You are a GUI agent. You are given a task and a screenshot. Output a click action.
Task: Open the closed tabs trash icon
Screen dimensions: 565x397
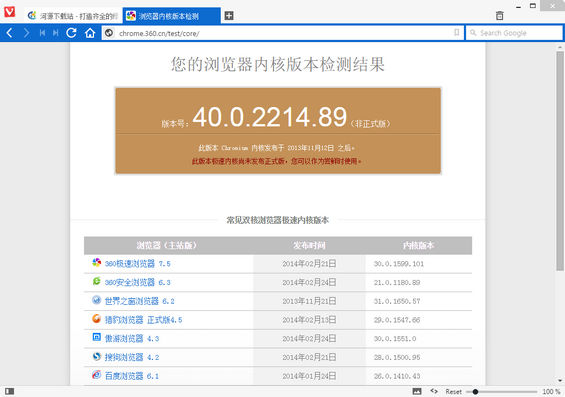499,15
